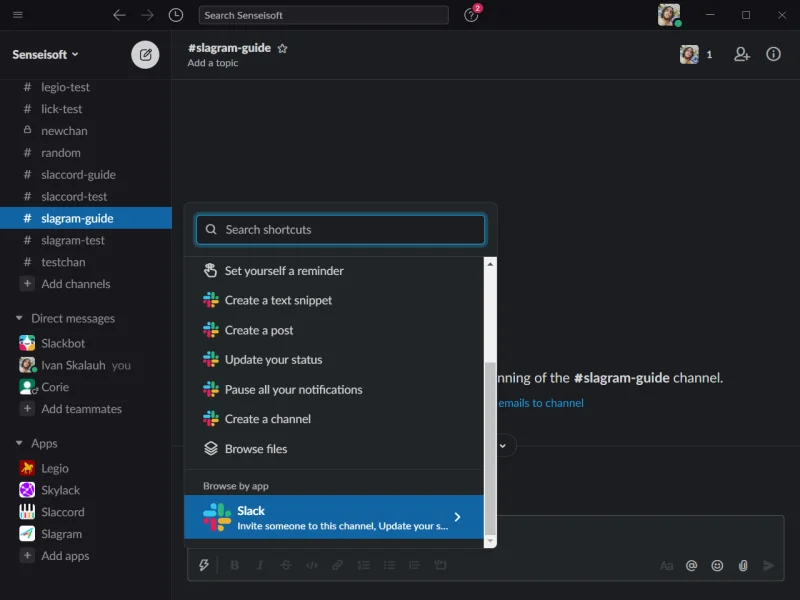Click Add apps in sidebar

(65, 556)
